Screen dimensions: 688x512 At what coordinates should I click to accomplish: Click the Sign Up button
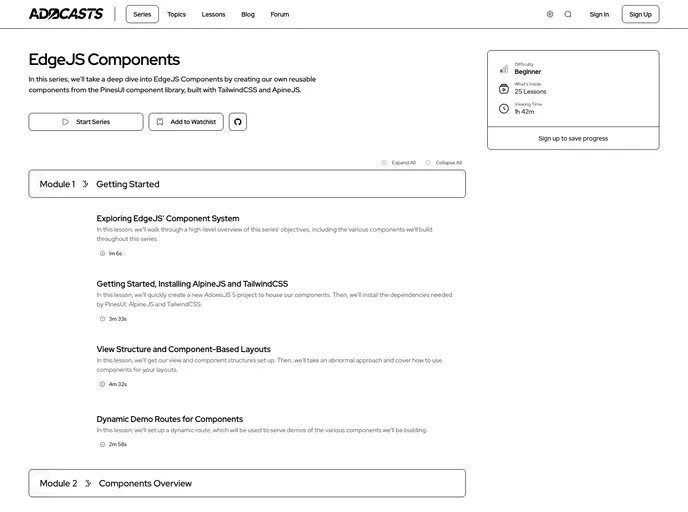coord(640,14)
